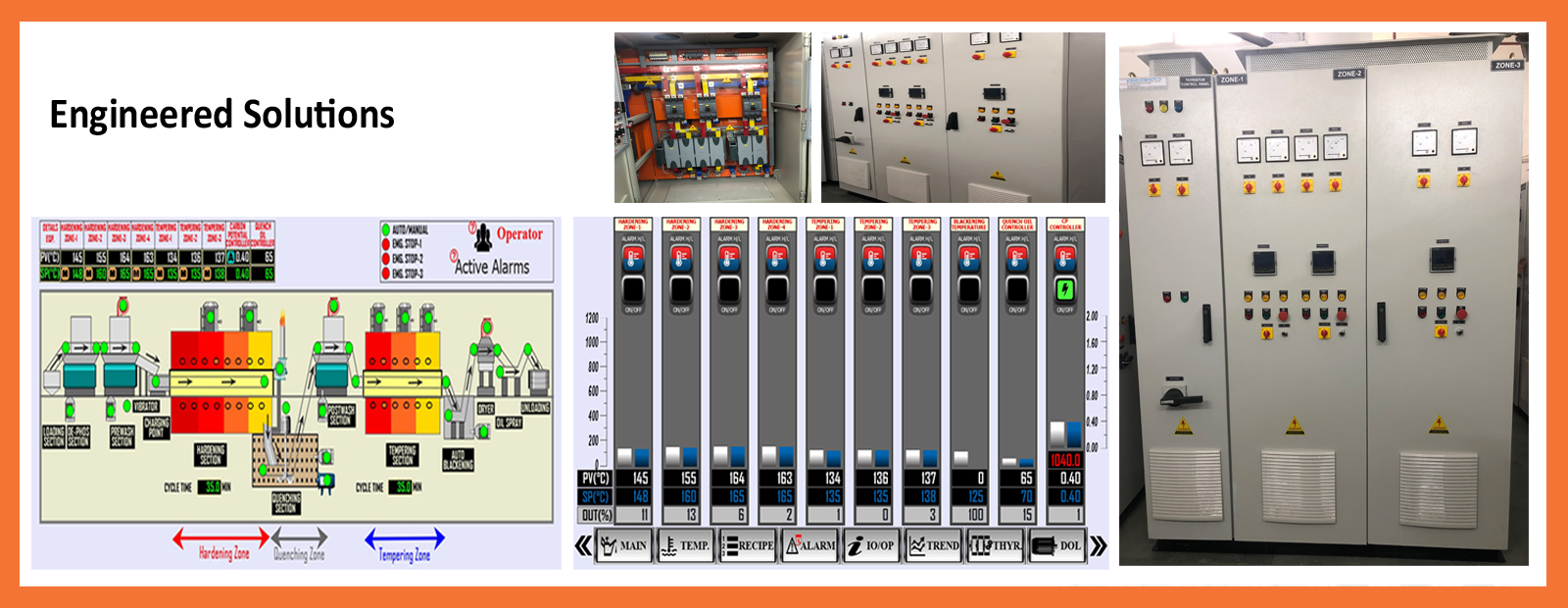Toggle the Tempering Zone-1 ON/OFF switch
Screen dimensions: 1568x608
(825, 290)
